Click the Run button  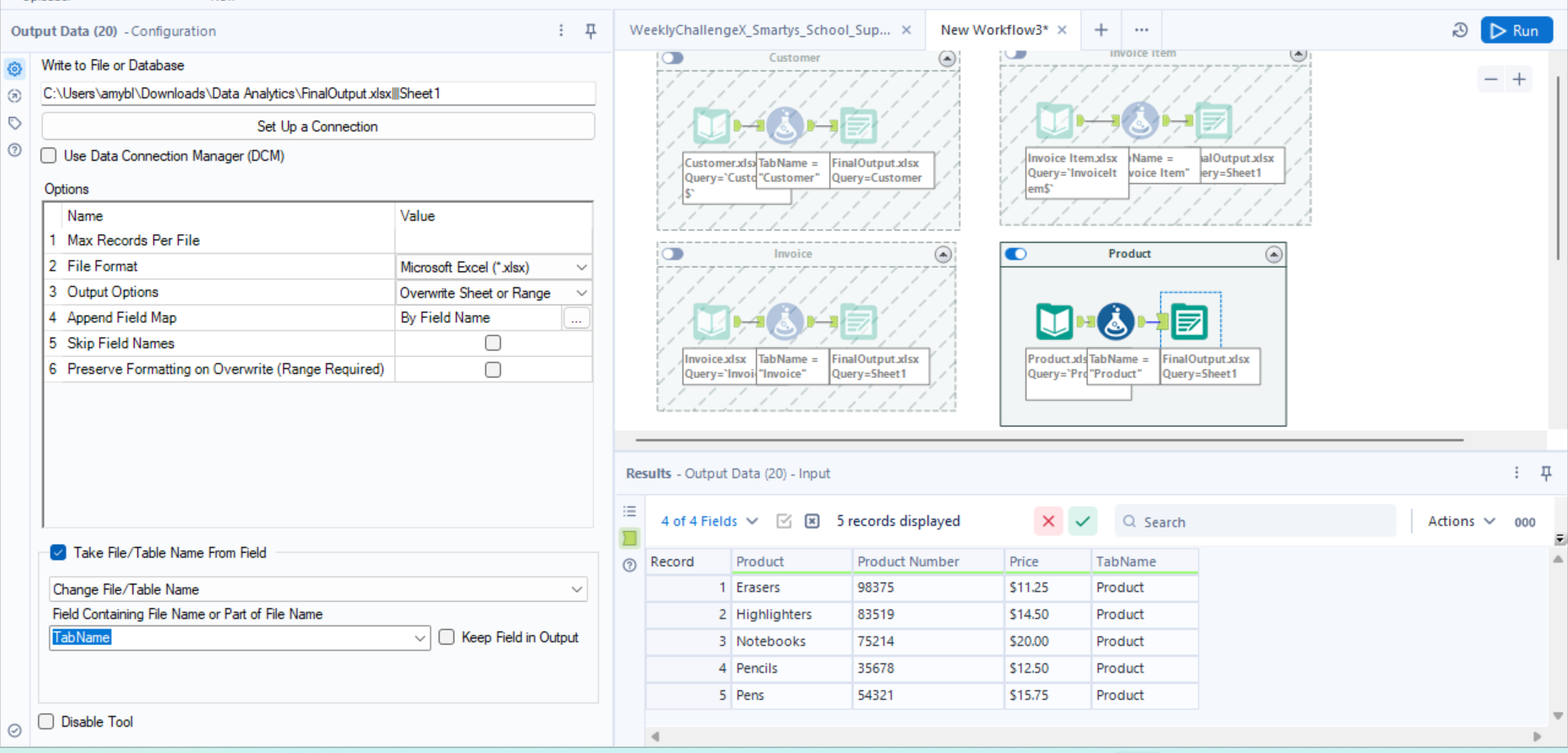(x=1516, y=31)
